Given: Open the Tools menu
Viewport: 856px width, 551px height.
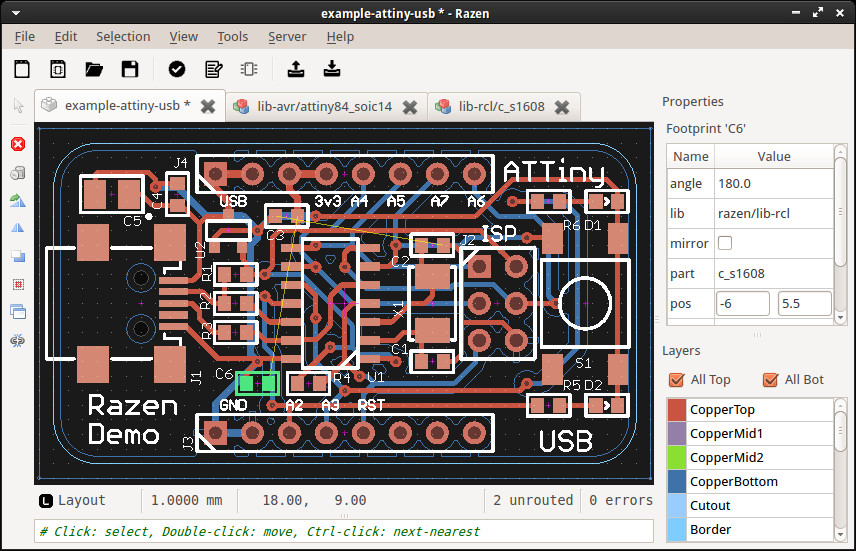Looking at the screenshot, I should click(233, 37).
